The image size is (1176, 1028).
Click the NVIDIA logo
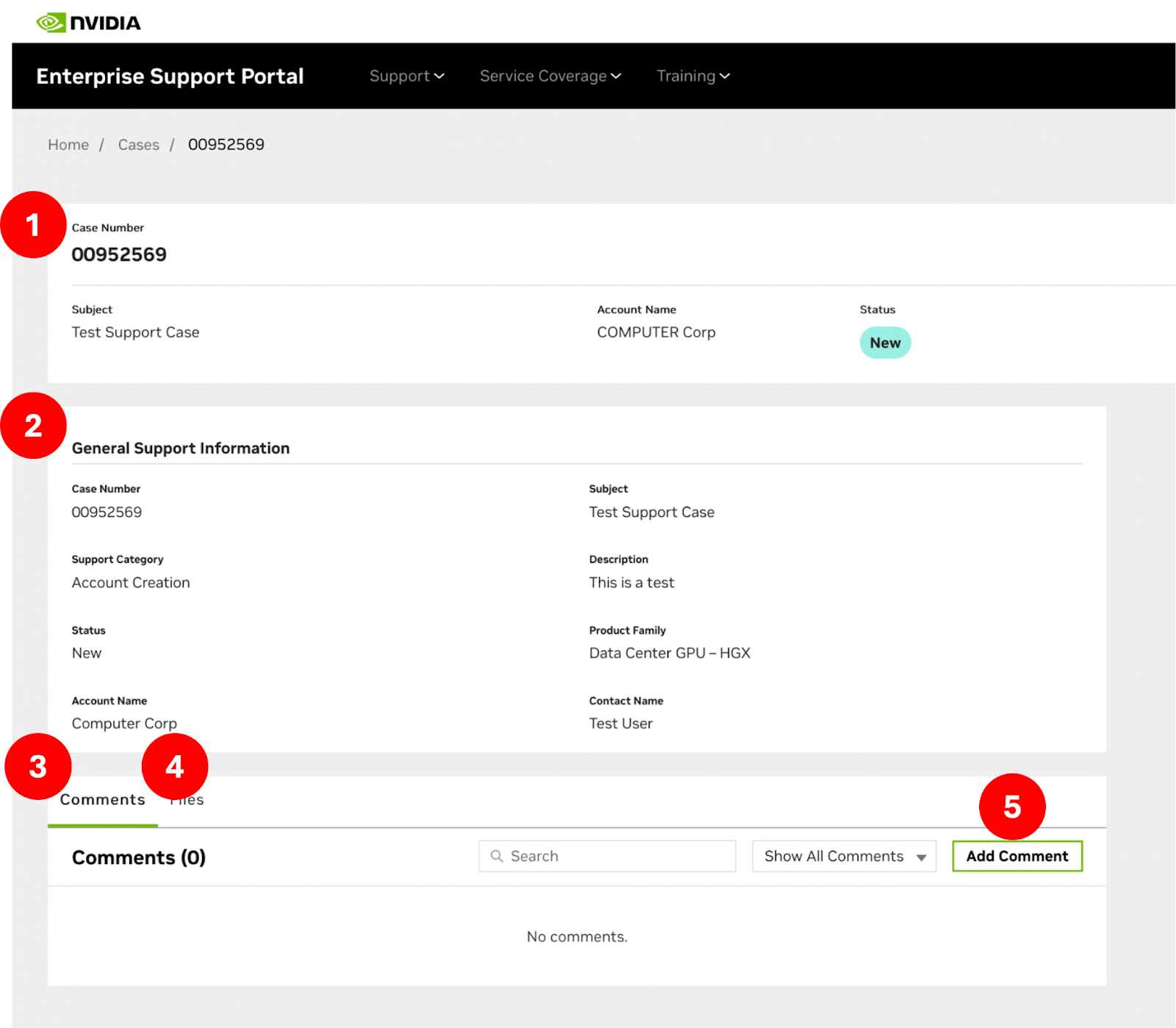[x=88, y=23]
